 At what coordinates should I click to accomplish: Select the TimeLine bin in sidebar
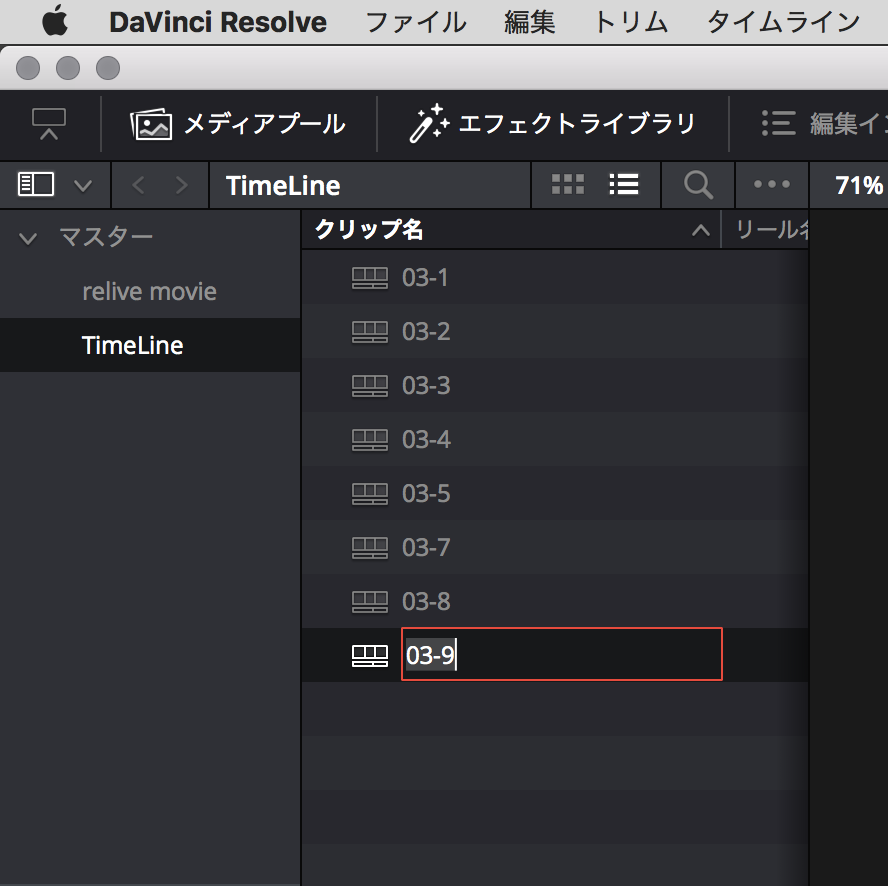[150, 345]
